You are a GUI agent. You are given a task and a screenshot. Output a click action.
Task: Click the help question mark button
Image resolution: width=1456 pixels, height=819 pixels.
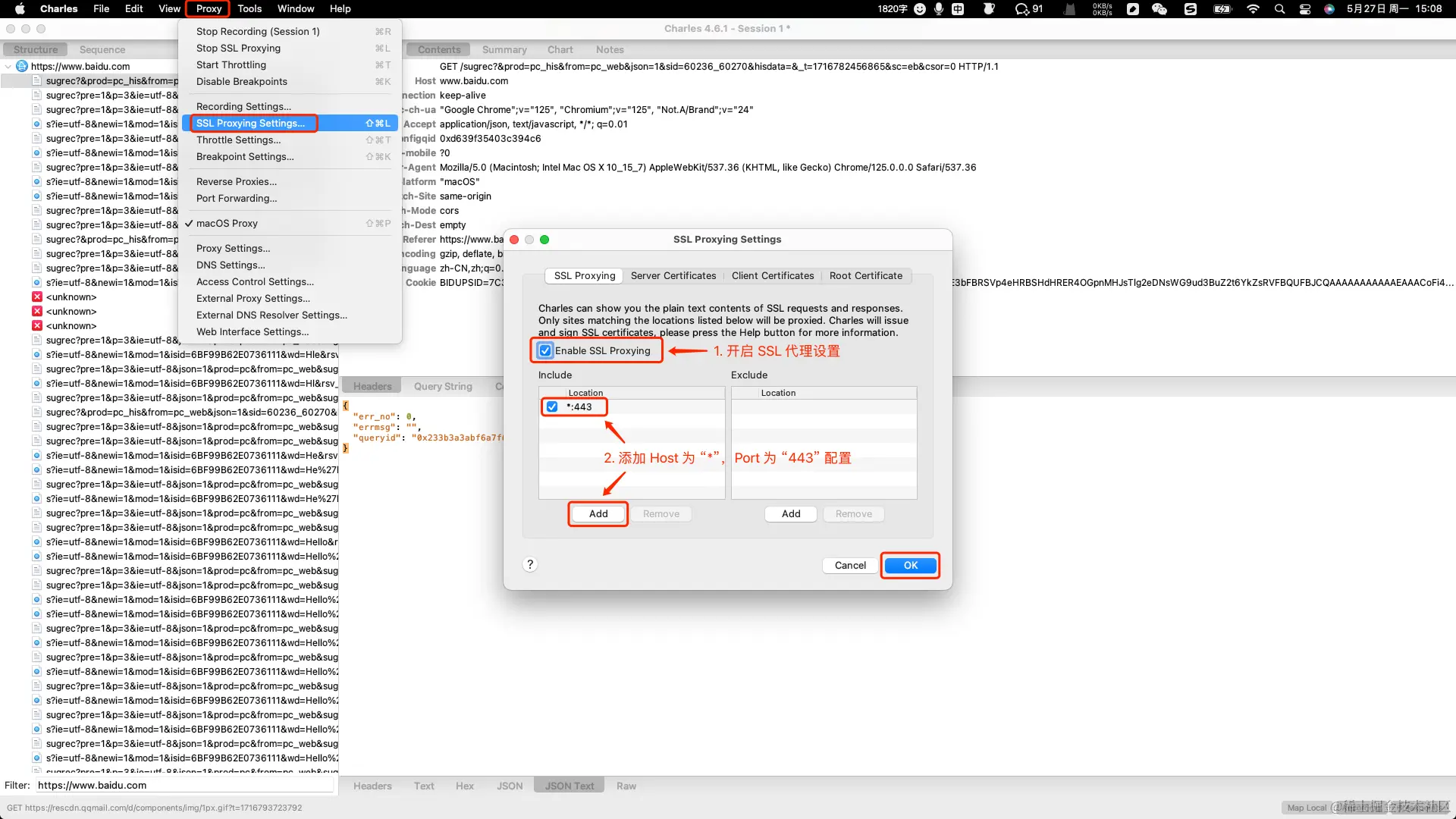pyautogui.click(x=530, y=564)
